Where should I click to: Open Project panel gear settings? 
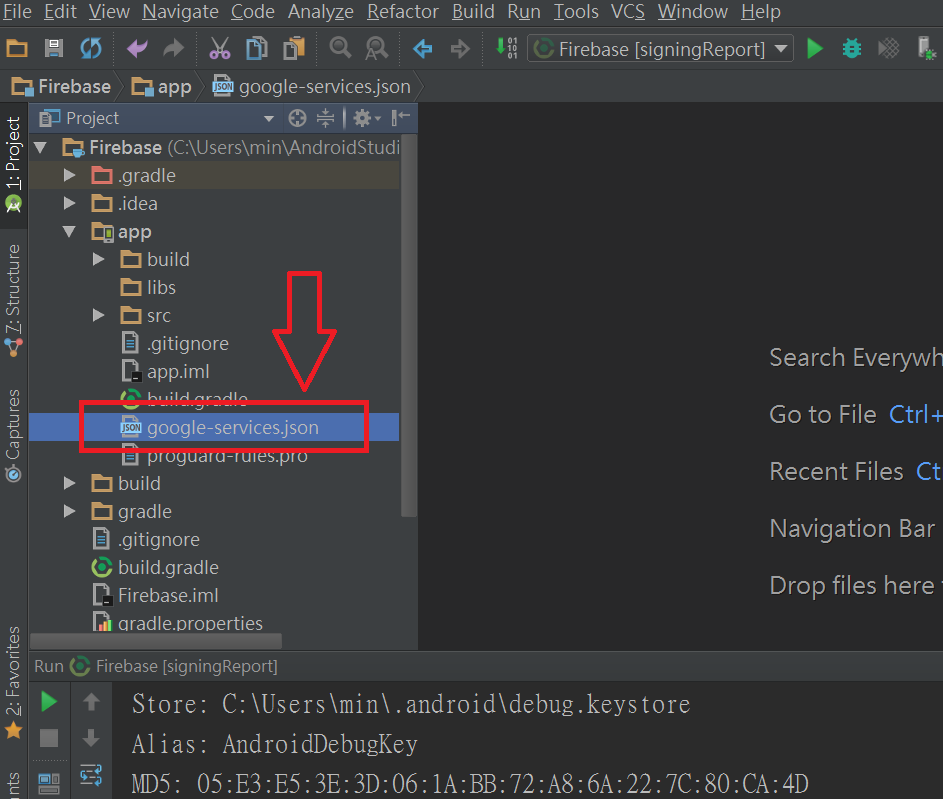click(367, 118)
